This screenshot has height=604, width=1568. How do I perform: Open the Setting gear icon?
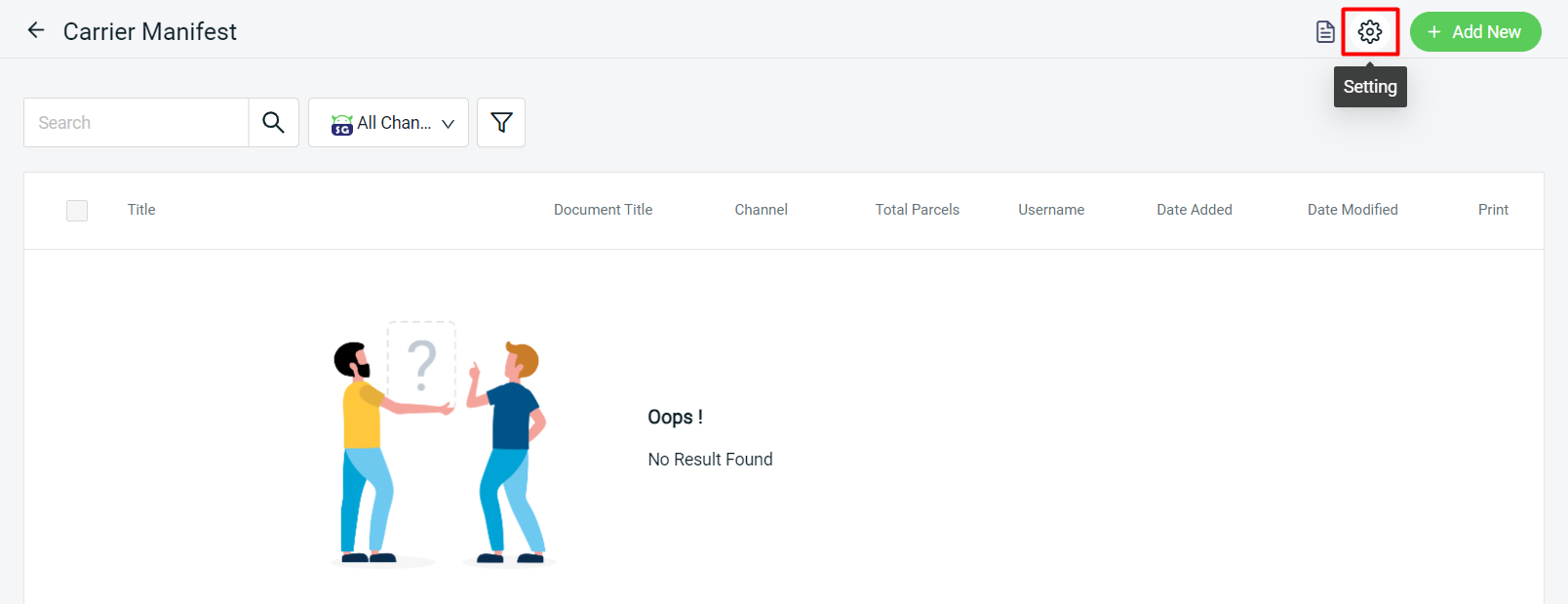point(1369,32)
